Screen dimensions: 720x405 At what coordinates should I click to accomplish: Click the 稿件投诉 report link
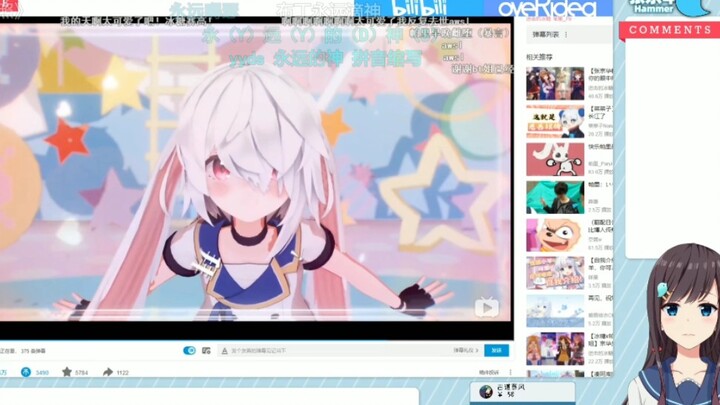489,372
